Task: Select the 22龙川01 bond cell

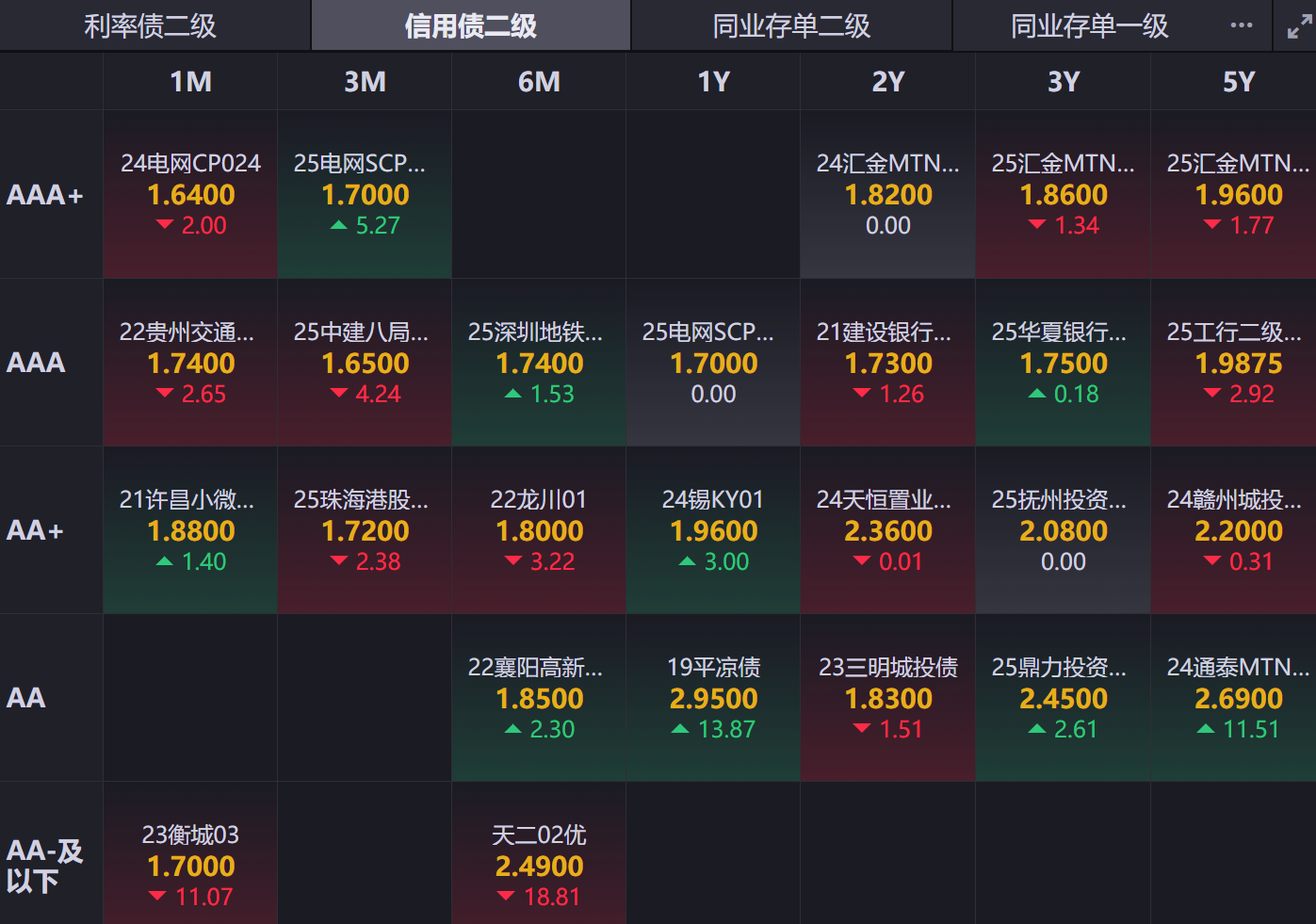Action: click(539, 530)
